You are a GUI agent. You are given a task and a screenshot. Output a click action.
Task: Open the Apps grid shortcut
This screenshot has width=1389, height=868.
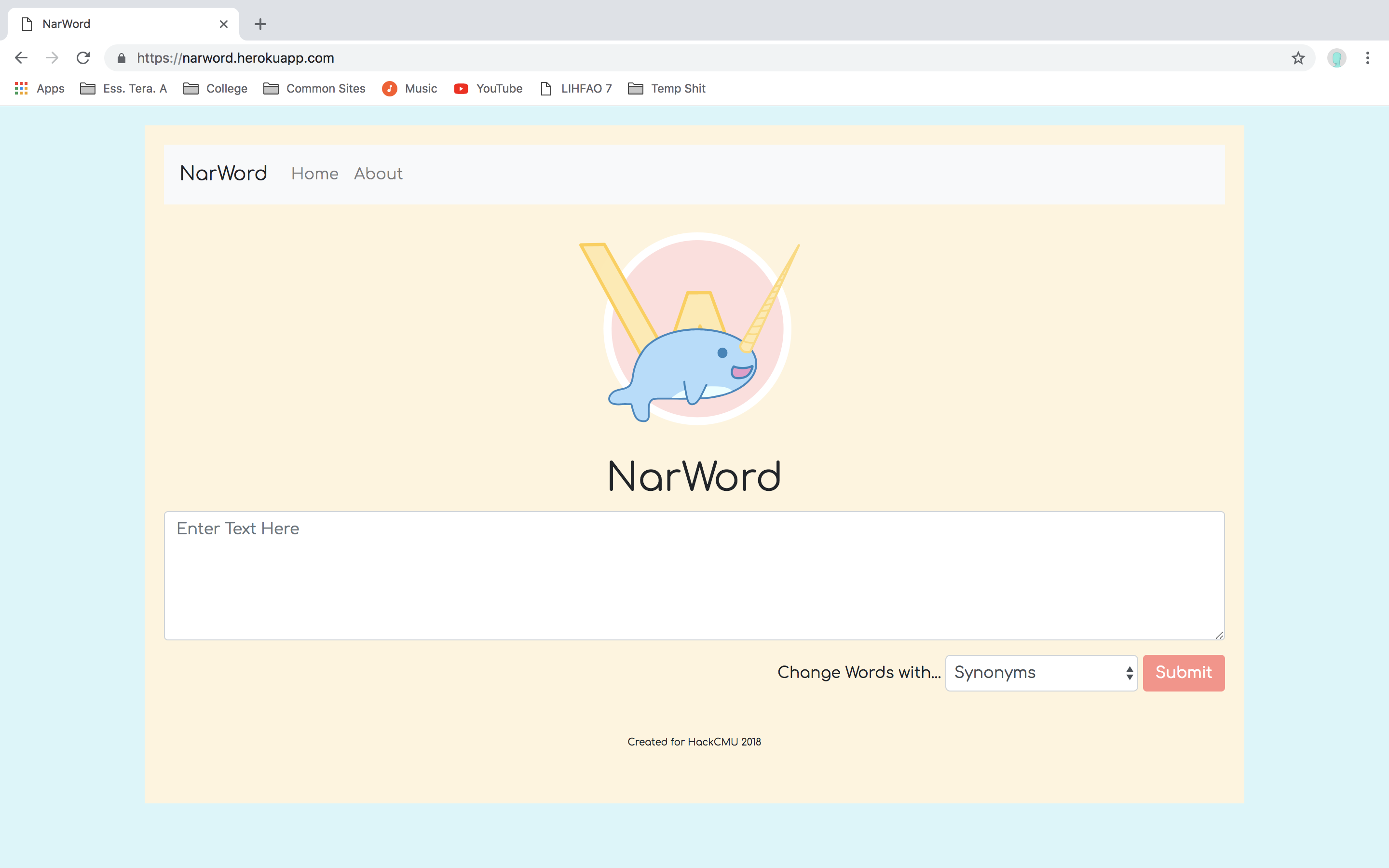point(39,88)
